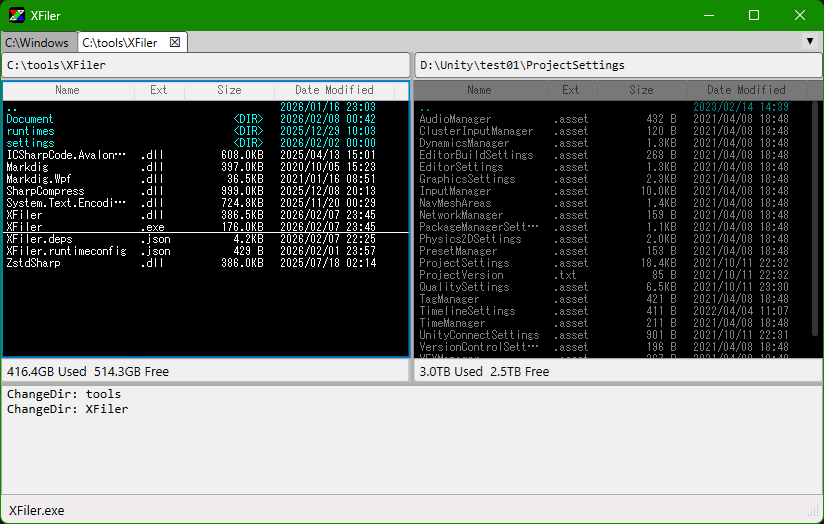The width and height of the screenshot is (824, 524).
Task: Click the 'ChangeDir: tools' log line
Action: tap(64, 394)
